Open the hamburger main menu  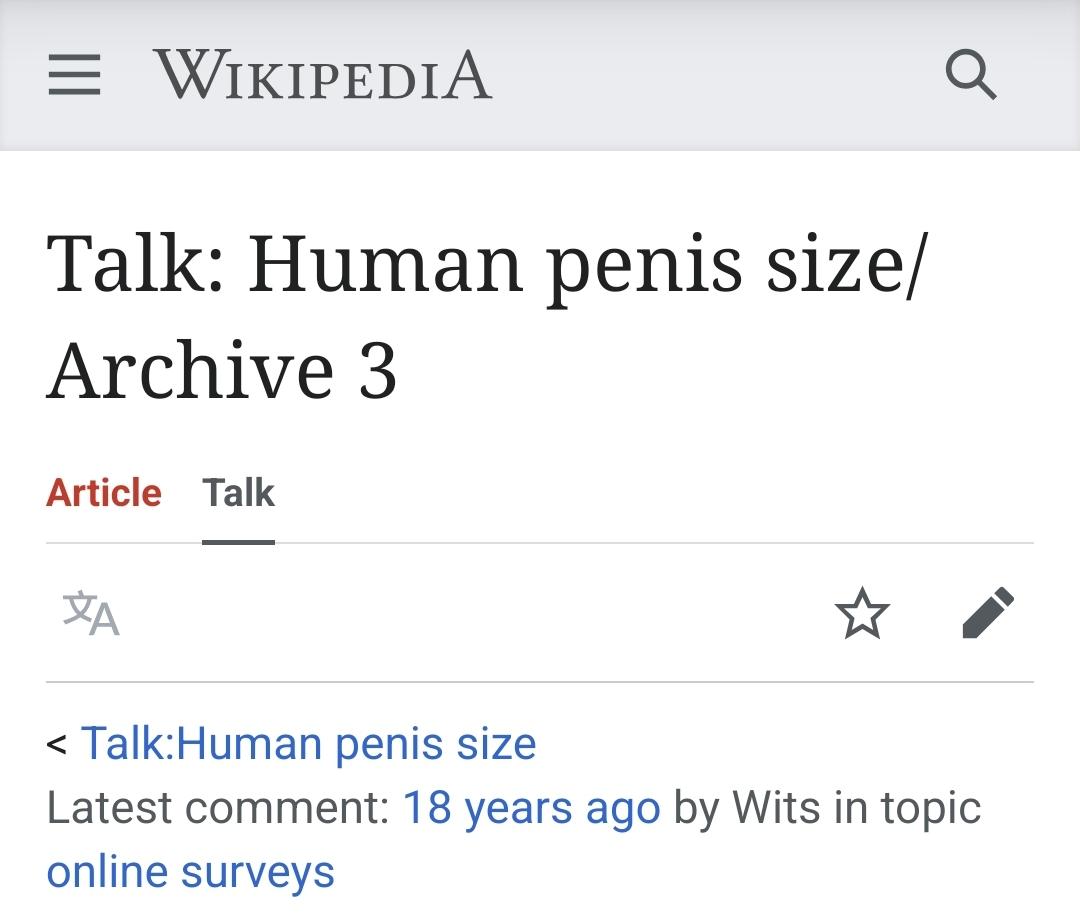pos(75,75)
